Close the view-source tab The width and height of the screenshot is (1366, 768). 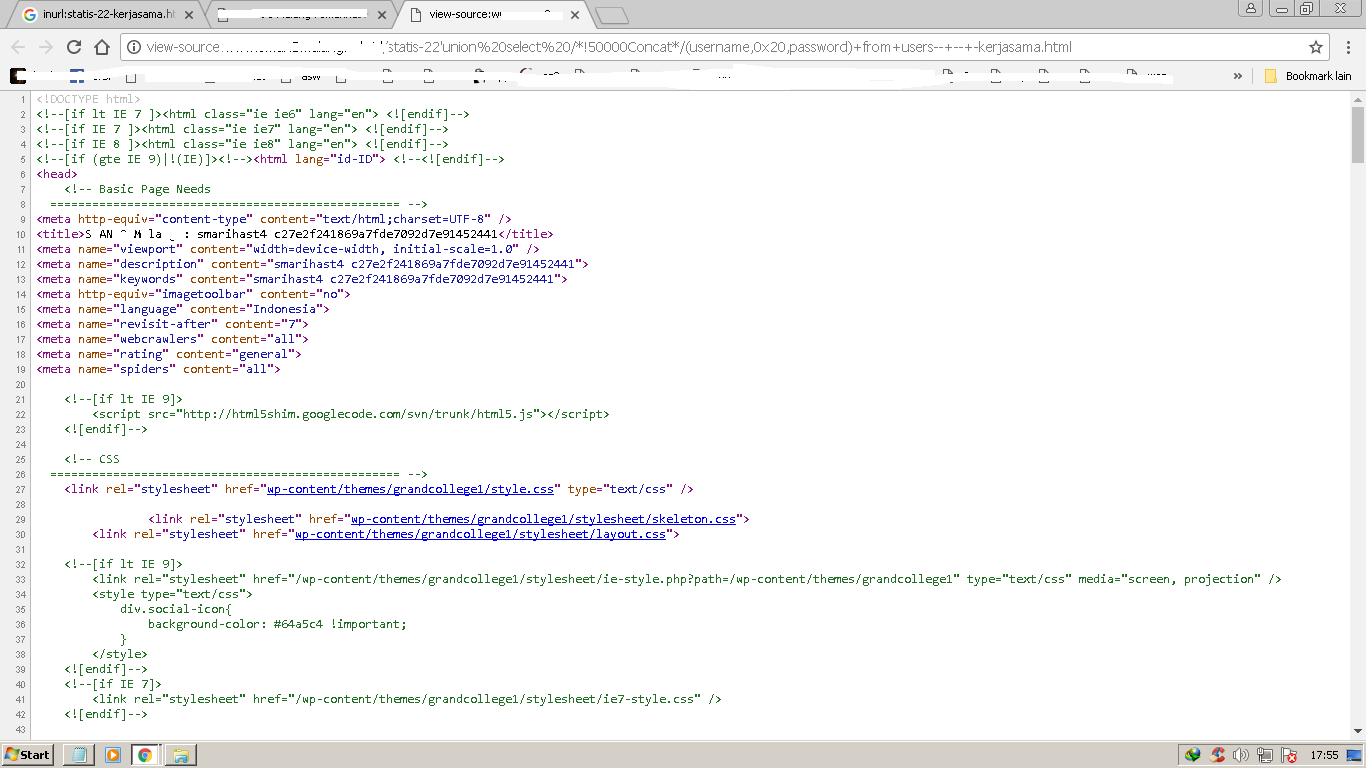point(573,15)
